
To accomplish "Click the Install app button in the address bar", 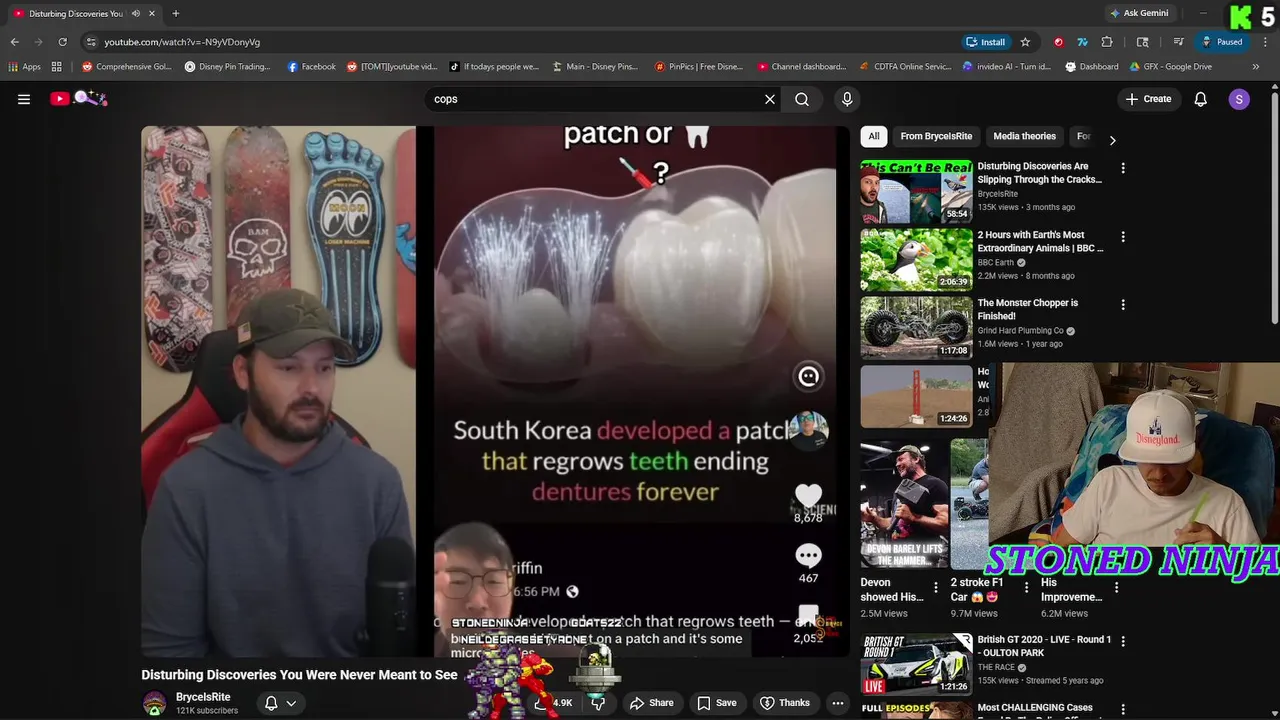I will [x=986, y=42].
